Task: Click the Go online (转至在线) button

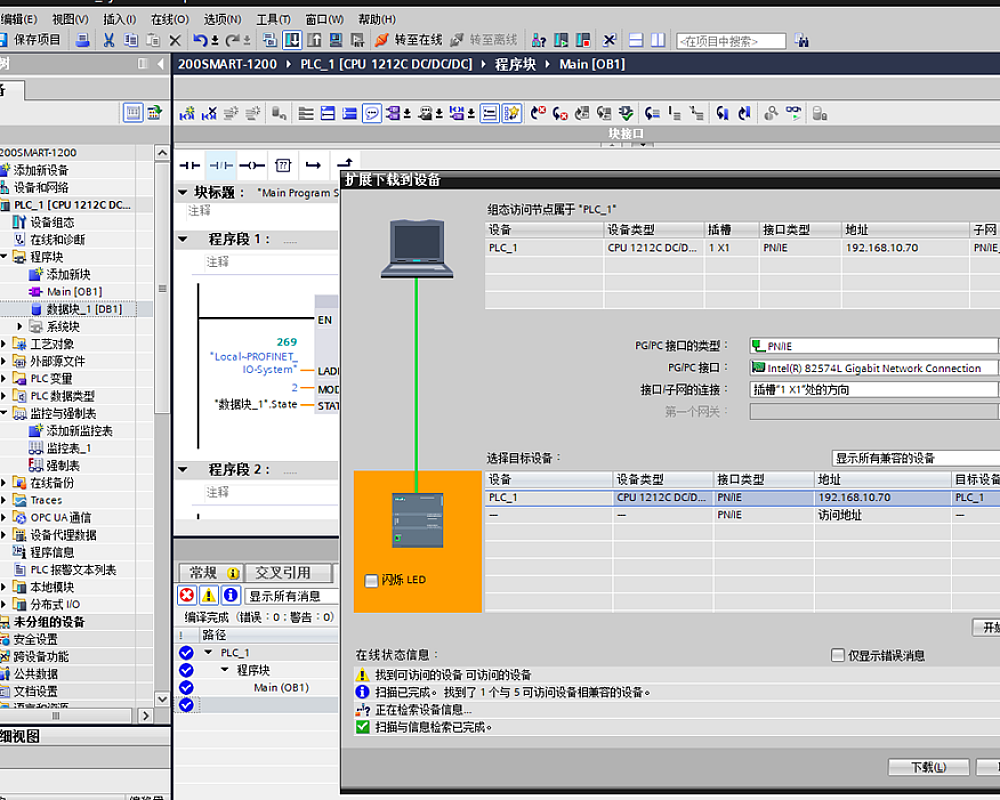Action: click(409, 40)
